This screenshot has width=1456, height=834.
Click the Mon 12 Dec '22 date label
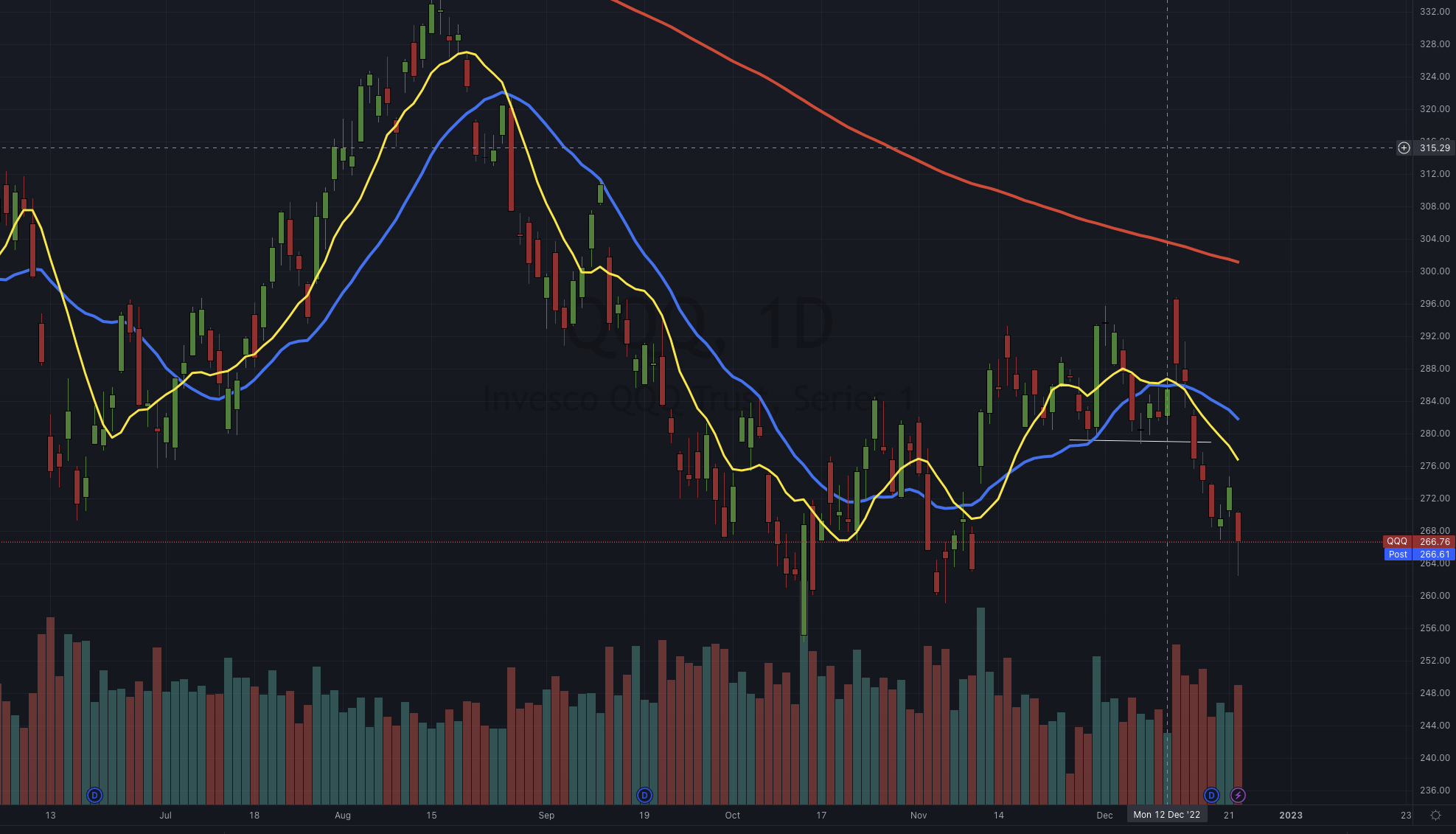(x=1167, y=815)
